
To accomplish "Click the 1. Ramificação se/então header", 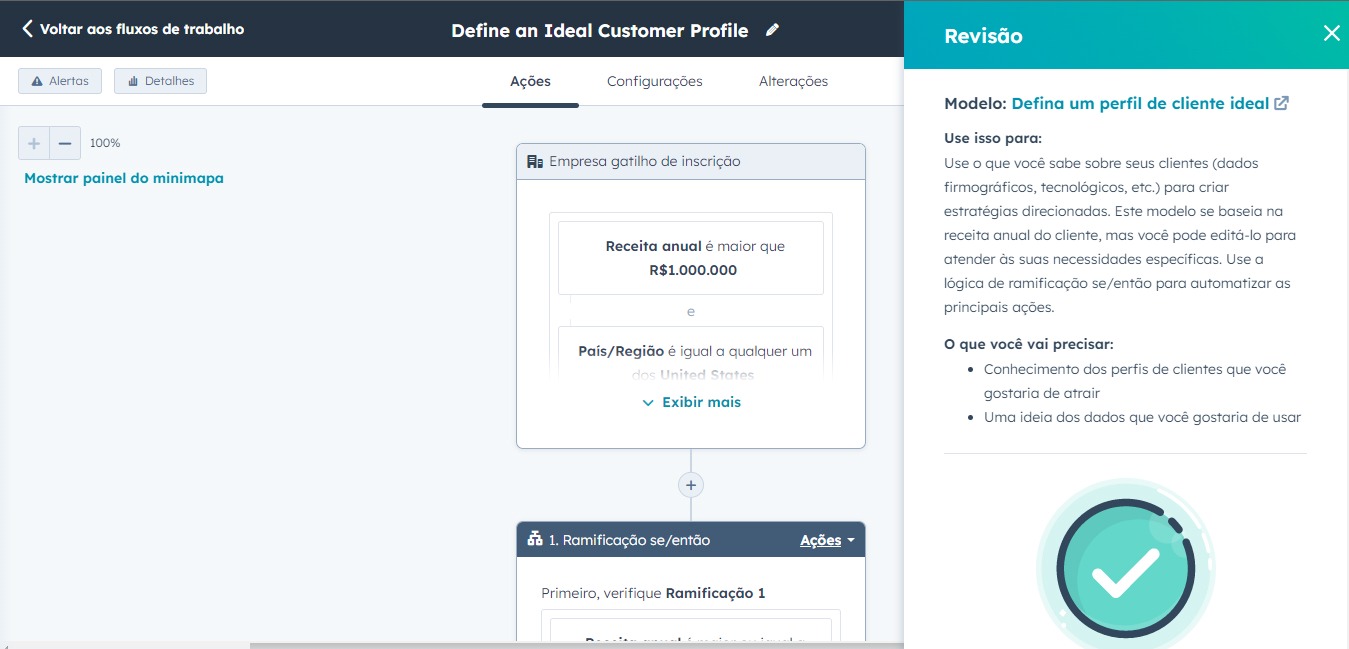I will (691, 540).
